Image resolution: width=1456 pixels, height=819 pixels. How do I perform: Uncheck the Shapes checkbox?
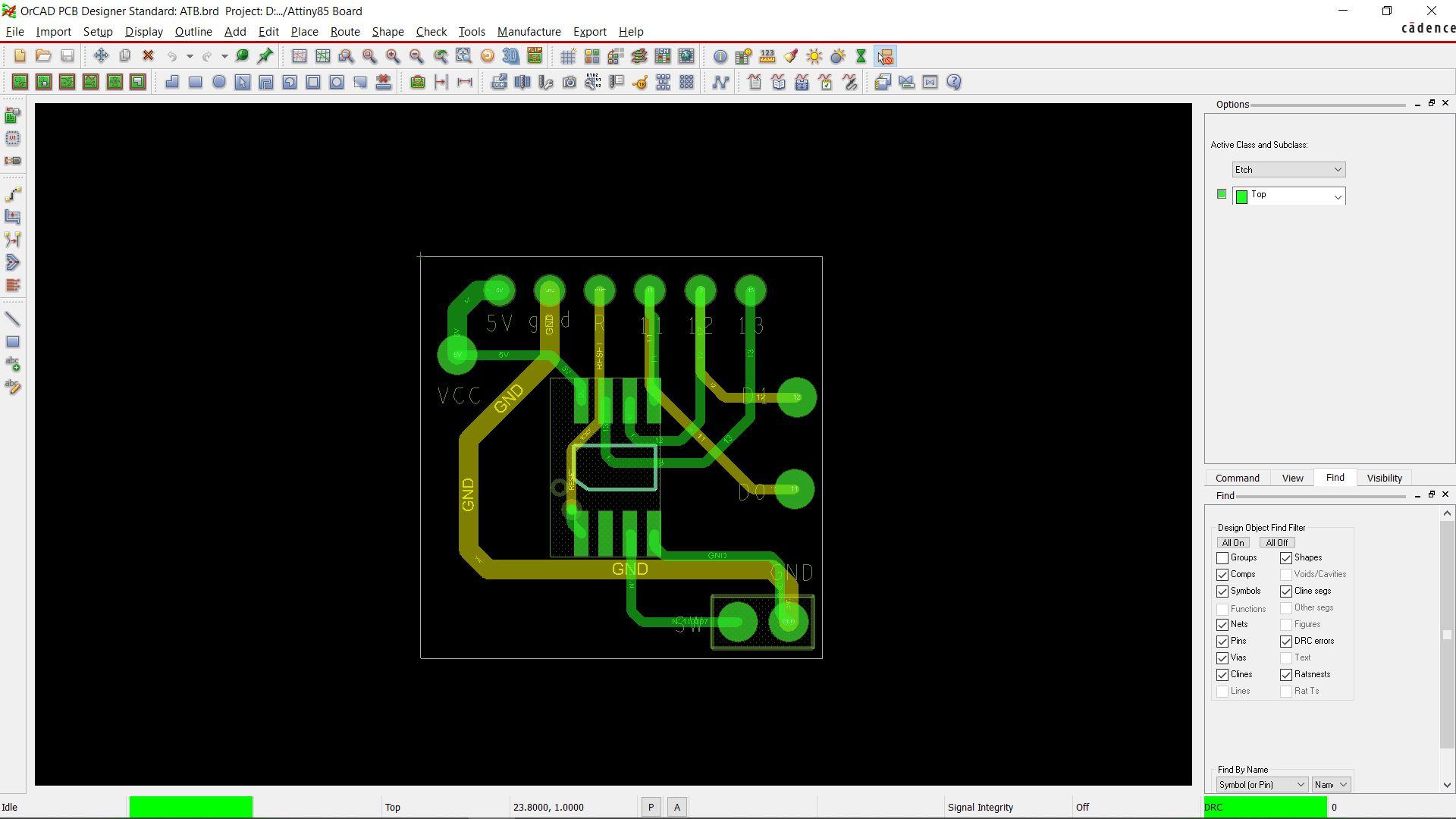[1286, 558]
